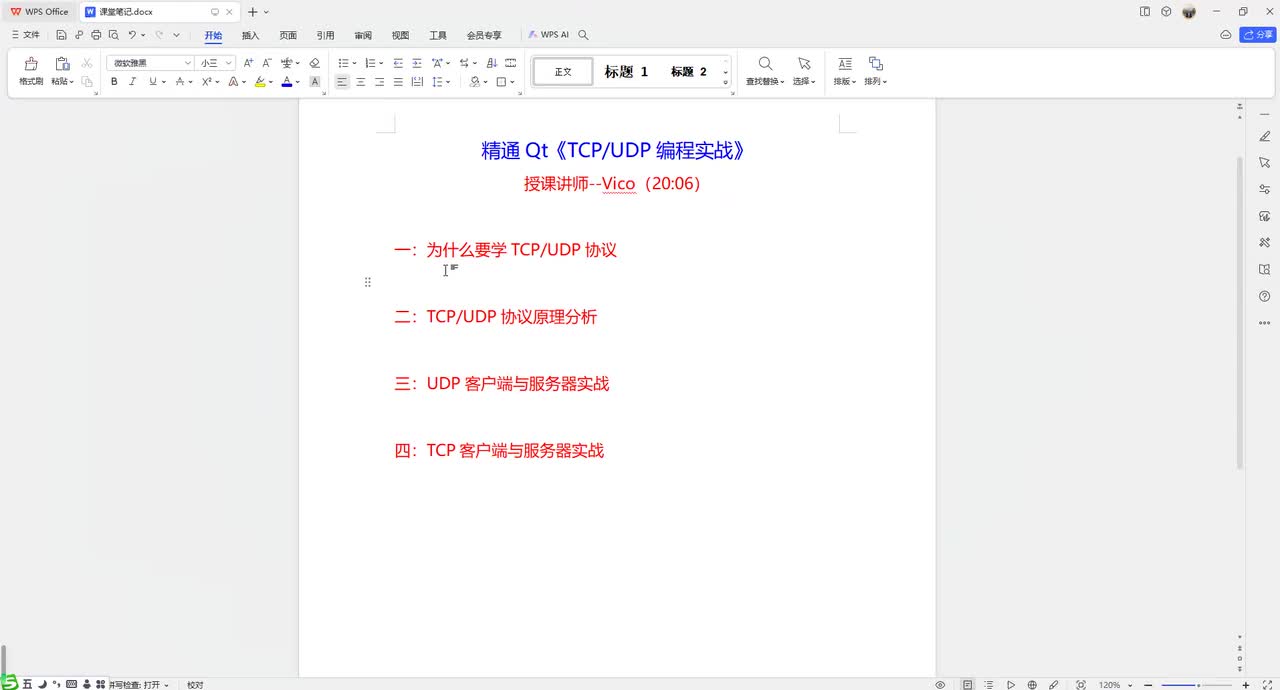Click the Cut scissors icon
The width and height of the screenshot is (1280, 690).
coord(87,63)
